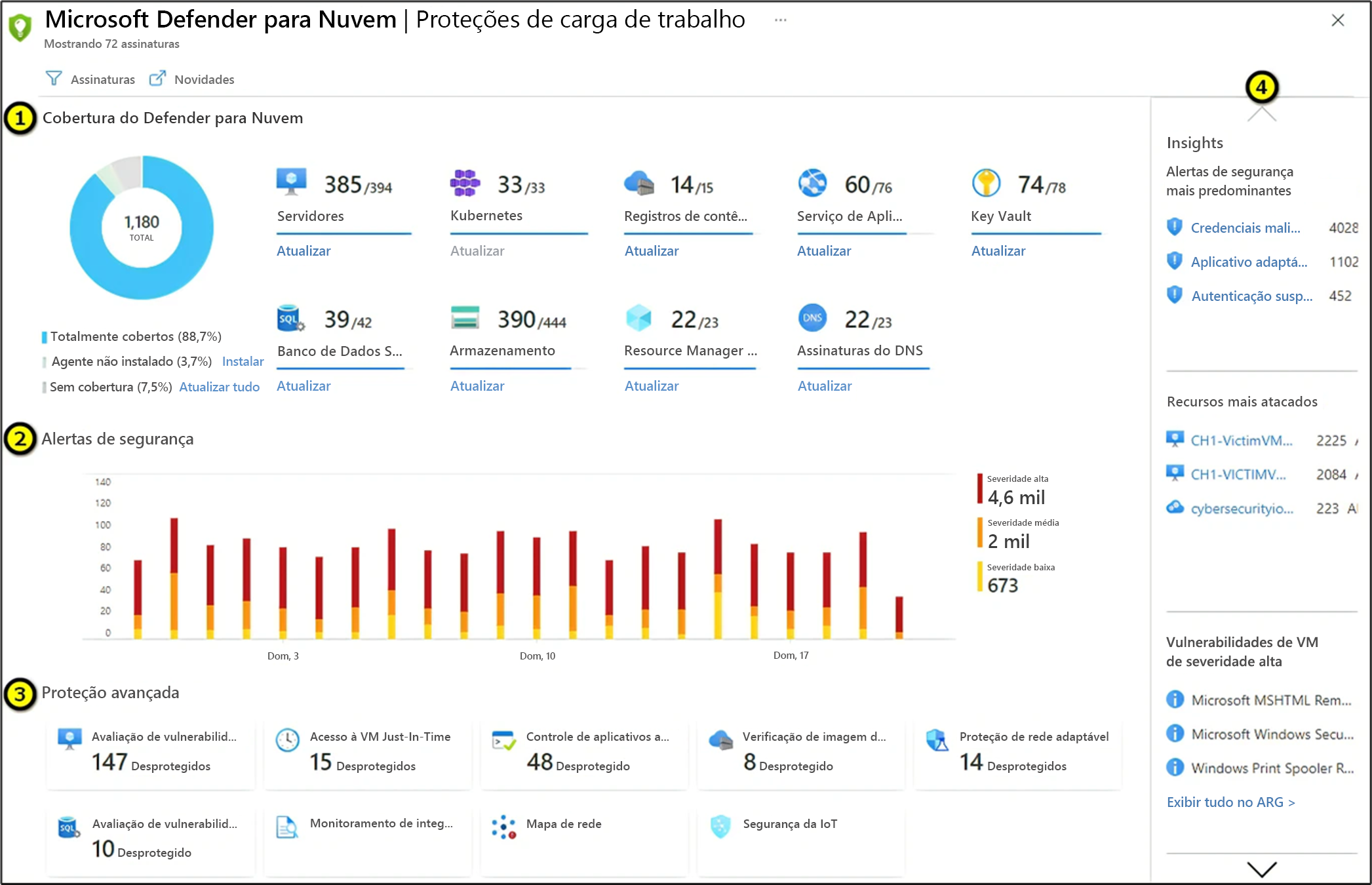
Task: Click the coverage donut chart total
Action: coord(142,227)
